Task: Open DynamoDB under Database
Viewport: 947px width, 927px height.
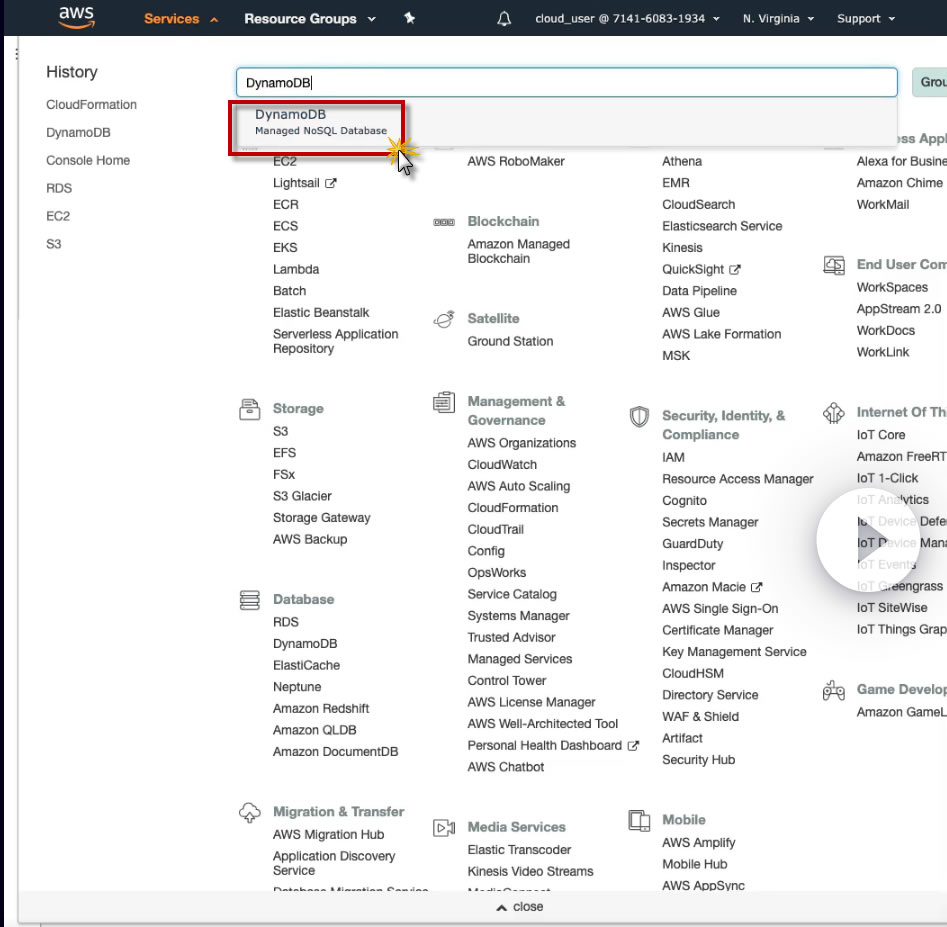Action: [x=305, y=644]
